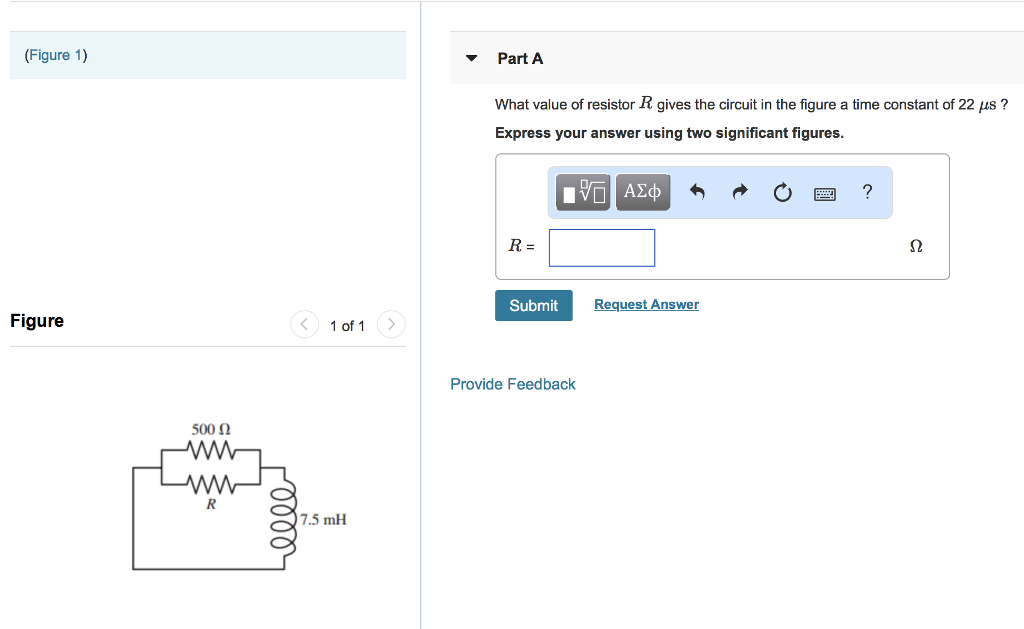Request the answer for this problem
Screen dimensions: 1024x629
[646, 304]
